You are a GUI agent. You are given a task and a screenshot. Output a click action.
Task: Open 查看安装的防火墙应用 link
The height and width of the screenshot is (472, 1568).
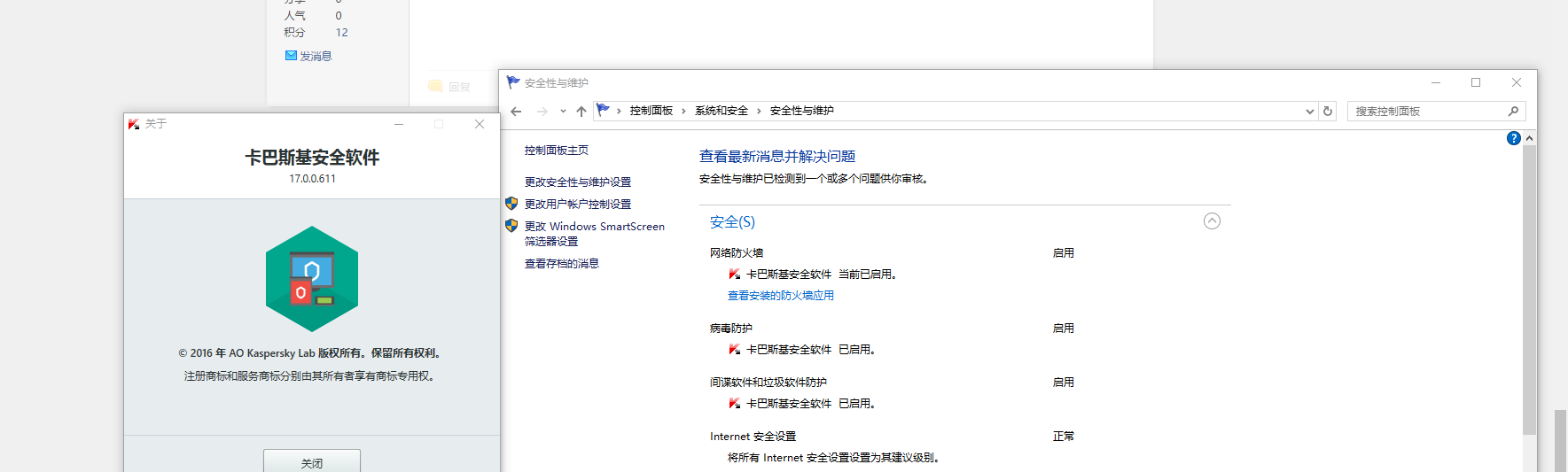coord(781,296)
